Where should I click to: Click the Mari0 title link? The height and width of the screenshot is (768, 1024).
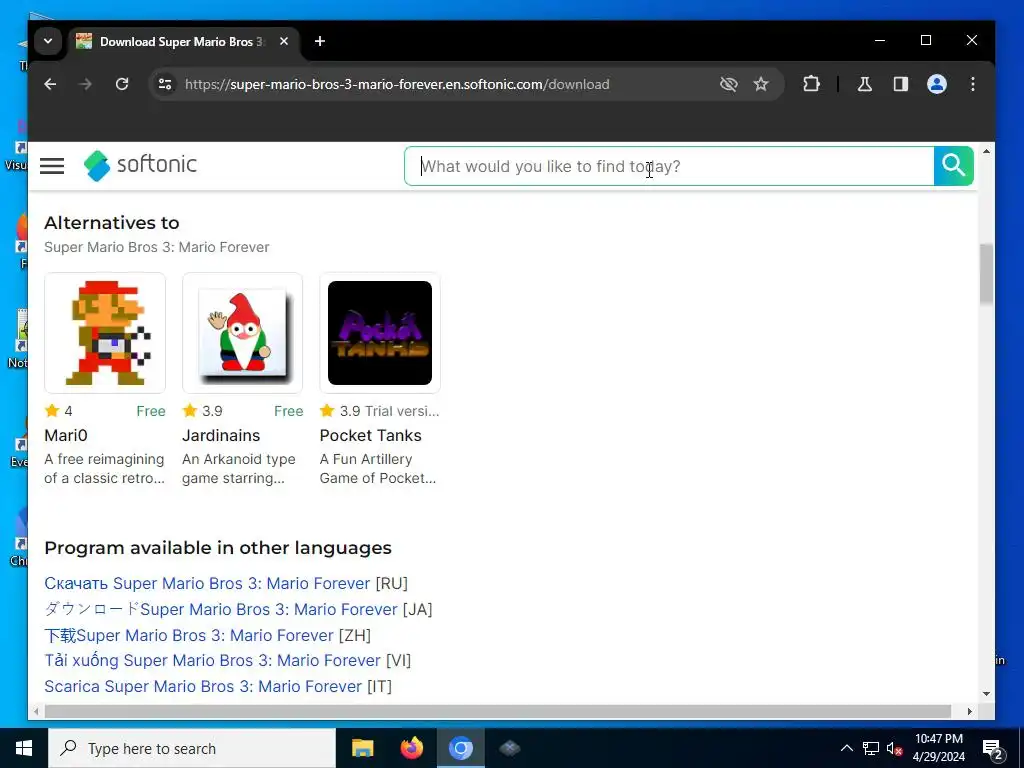pyautogui.click(x=66, y=436)
